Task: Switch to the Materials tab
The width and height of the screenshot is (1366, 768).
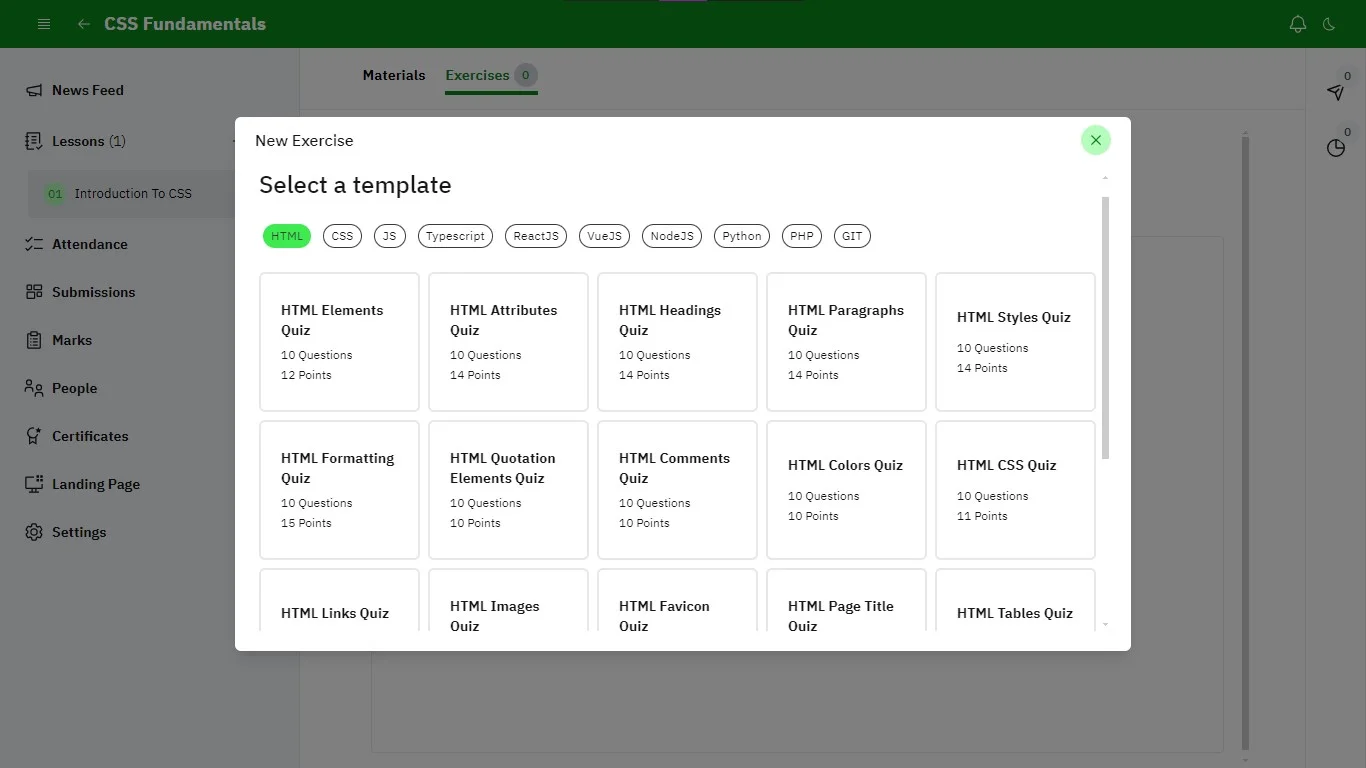Action: (x=394, y=75)
